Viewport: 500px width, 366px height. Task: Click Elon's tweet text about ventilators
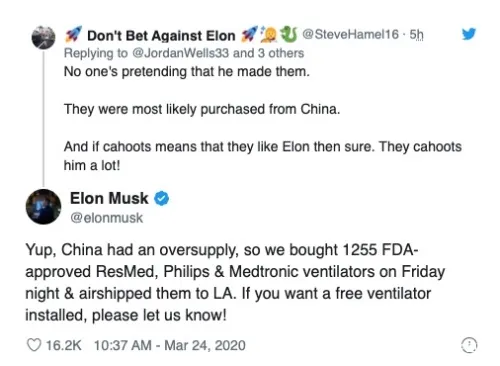tap(235, 283)
